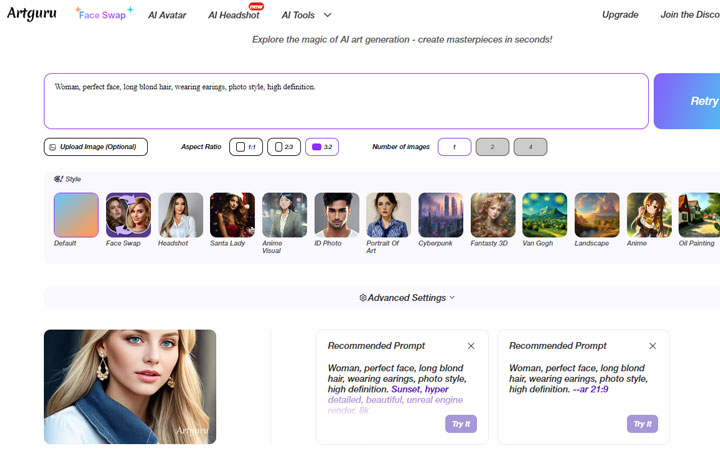Expand the Advanced Settings section

point(407,298)
